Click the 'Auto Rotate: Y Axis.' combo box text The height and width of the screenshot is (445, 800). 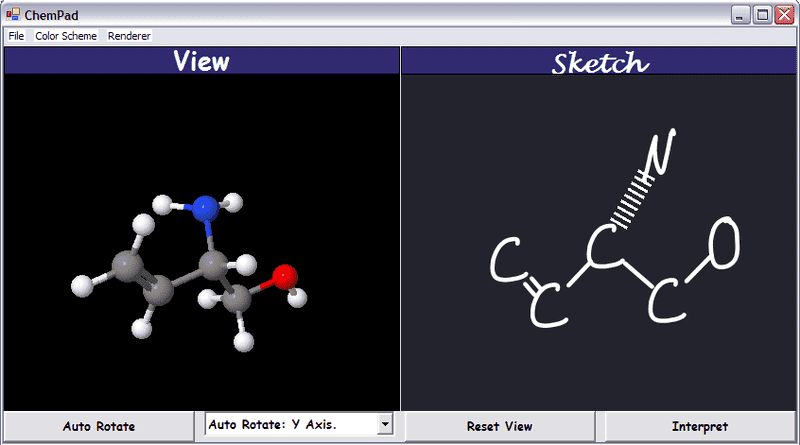tap(290, 425)
